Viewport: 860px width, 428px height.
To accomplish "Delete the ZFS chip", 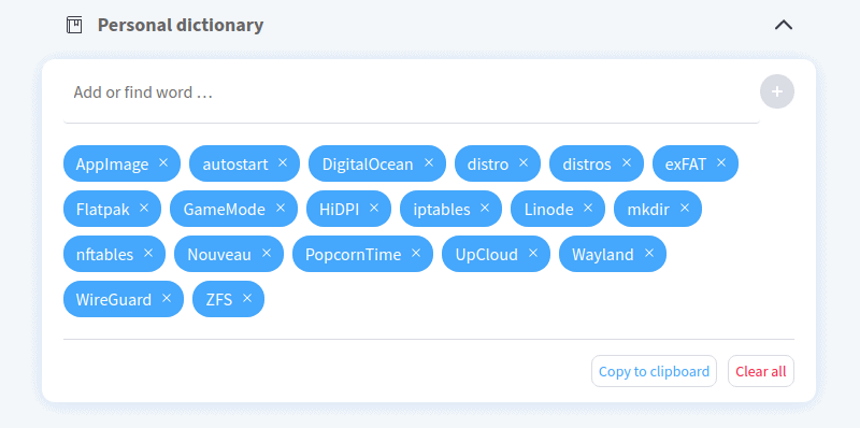I will [x=247, y=299].
